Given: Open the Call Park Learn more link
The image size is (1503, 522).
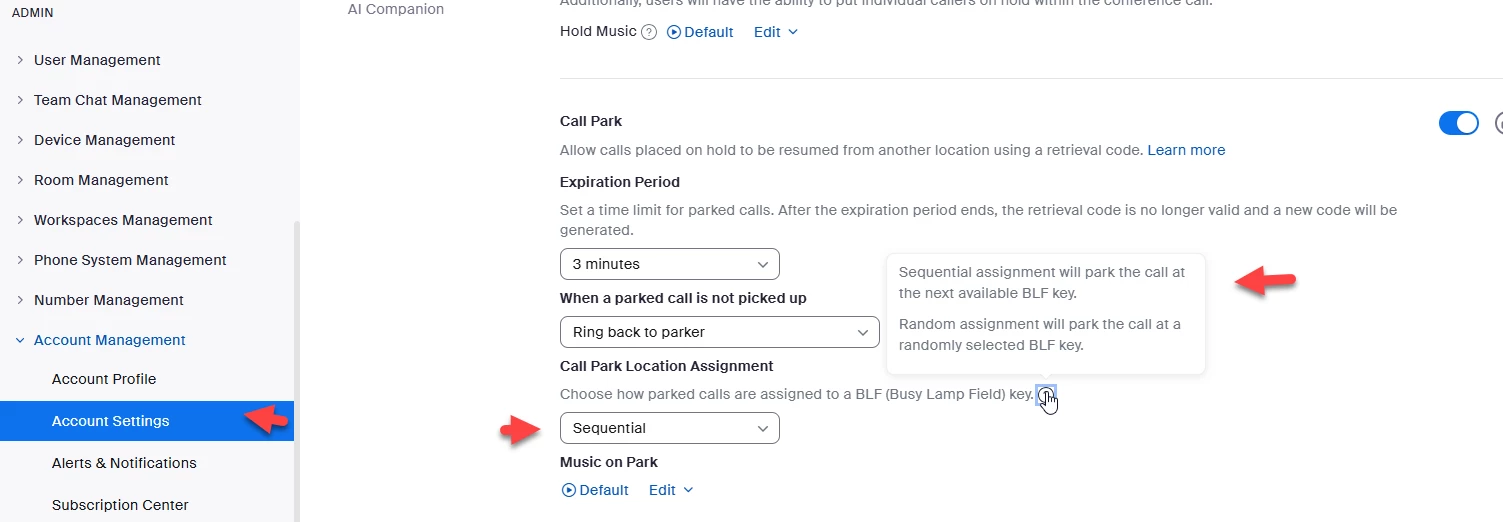Looking at the screenshot, I should point(1186,150).
